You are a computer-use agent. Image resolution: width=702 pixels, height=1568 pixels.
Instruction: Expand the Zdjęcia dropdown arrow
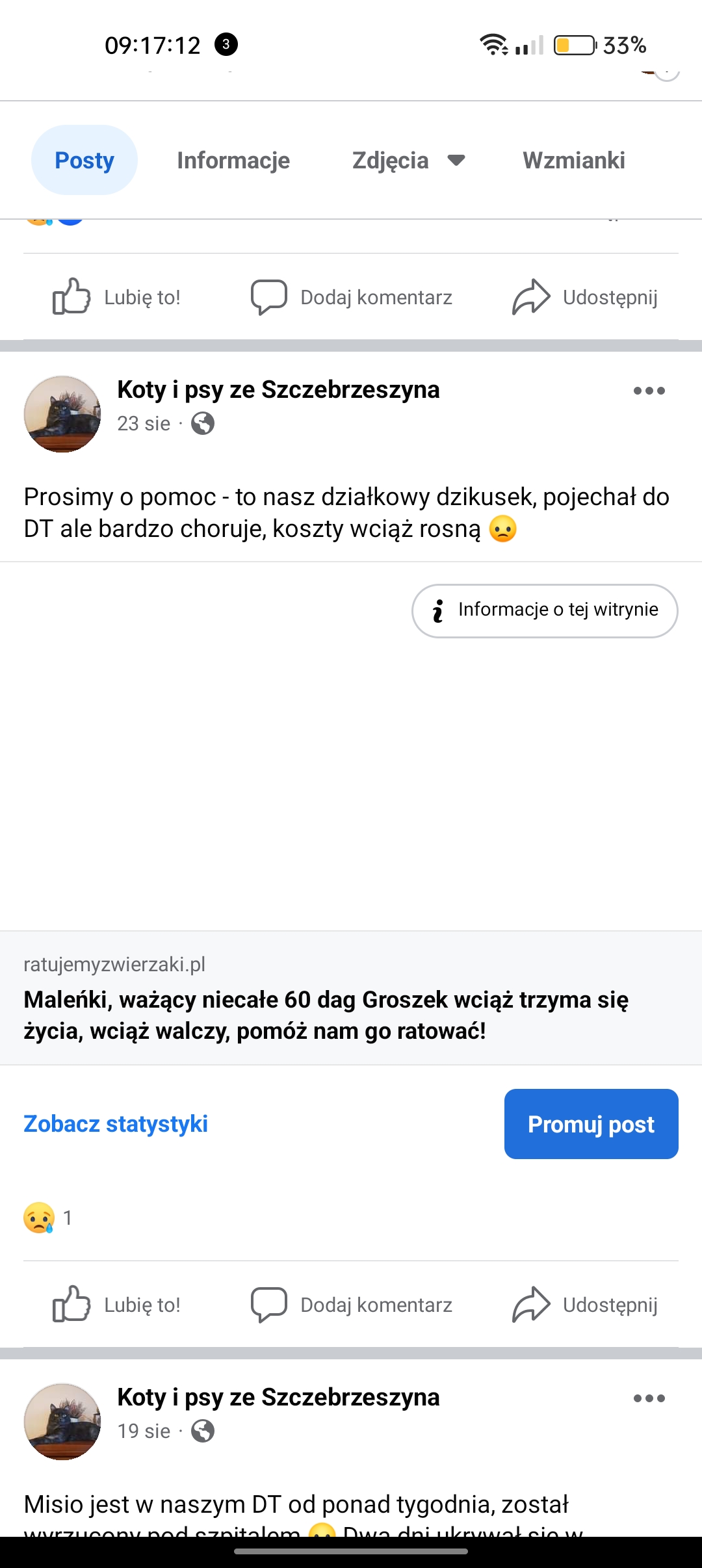(457, 160)
